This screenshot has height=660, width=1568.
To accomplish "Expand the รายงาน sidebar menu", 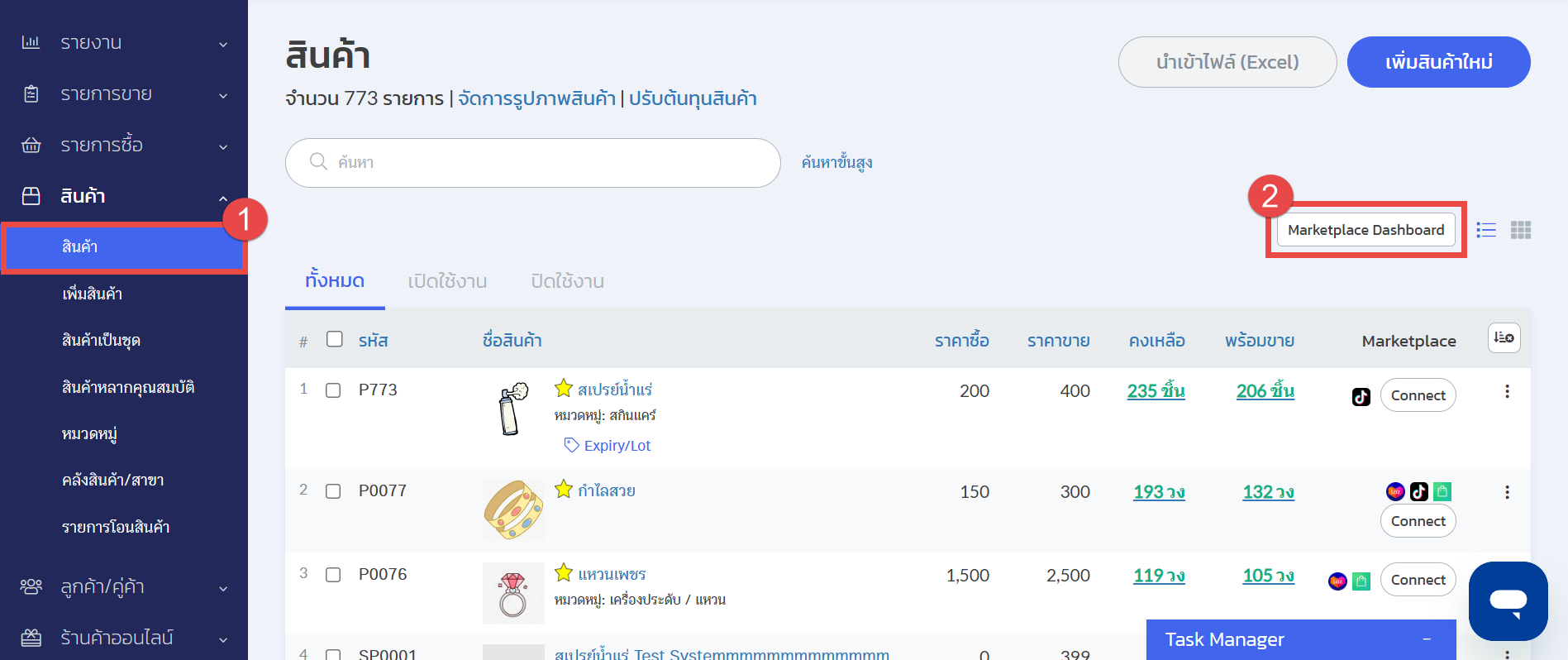I will click(x=124, y=43).
